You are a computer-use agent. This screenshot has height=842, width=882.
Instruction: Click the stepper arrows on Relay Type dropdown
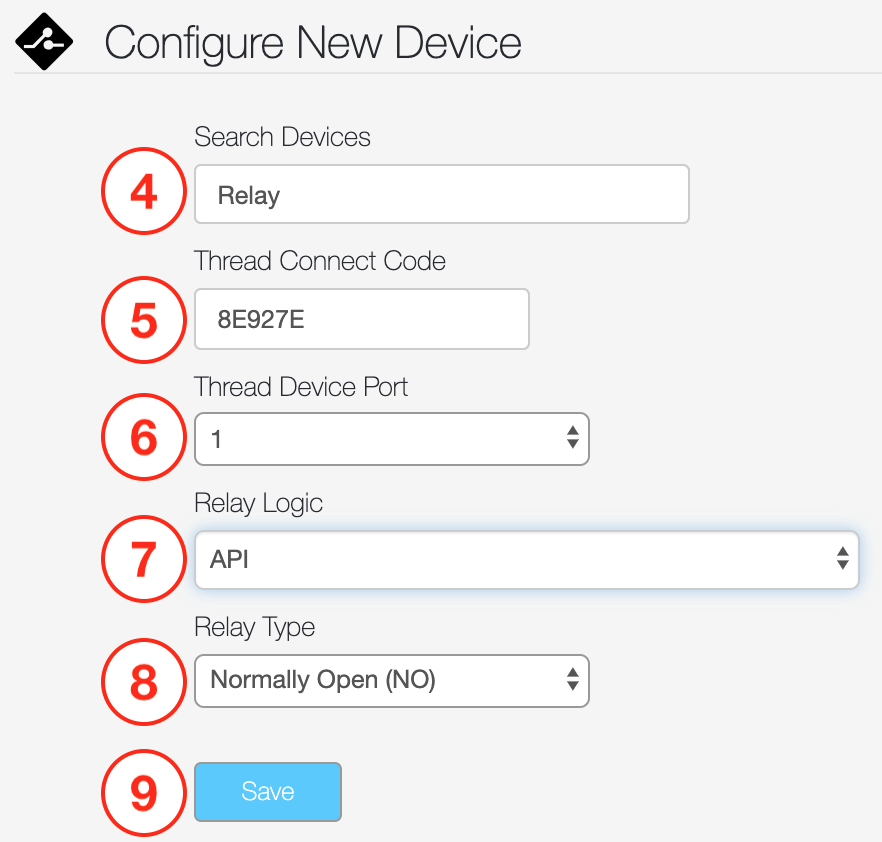point(572,680)
